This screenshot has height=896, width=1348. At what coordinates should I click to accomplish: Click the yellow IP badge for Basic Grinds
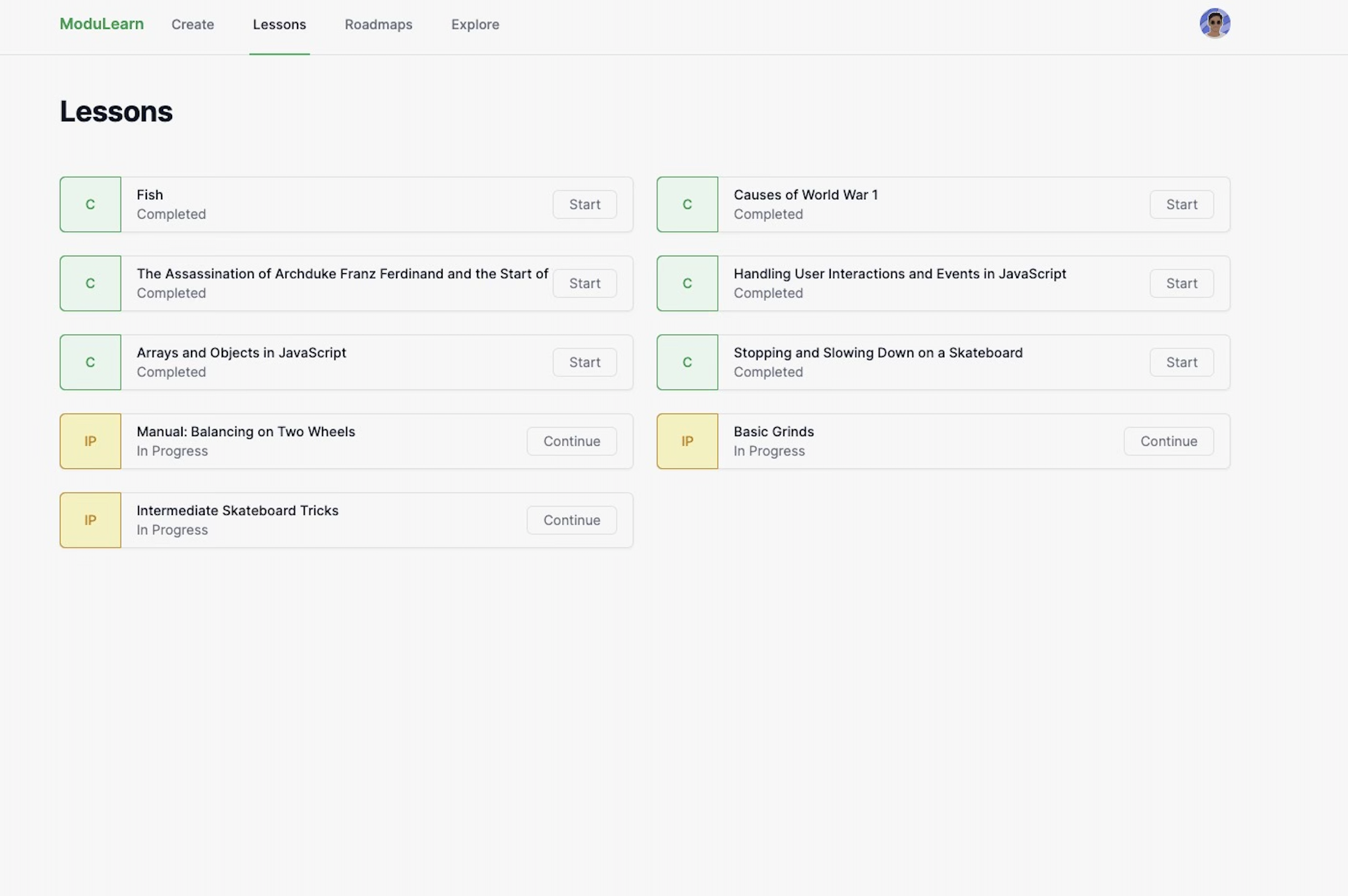pos(687,441)
